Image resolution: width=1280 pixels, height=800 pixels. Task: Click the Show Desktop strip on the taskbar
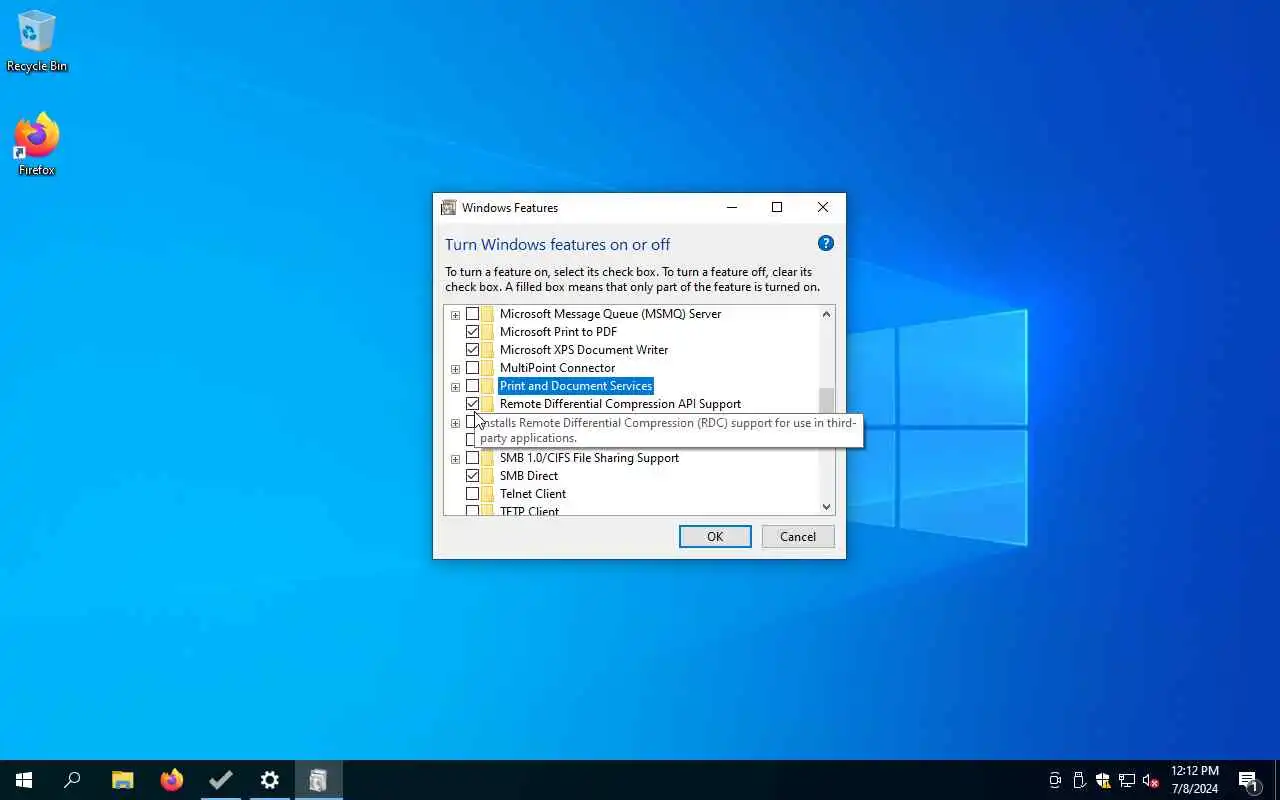(x=1277, y=780)
